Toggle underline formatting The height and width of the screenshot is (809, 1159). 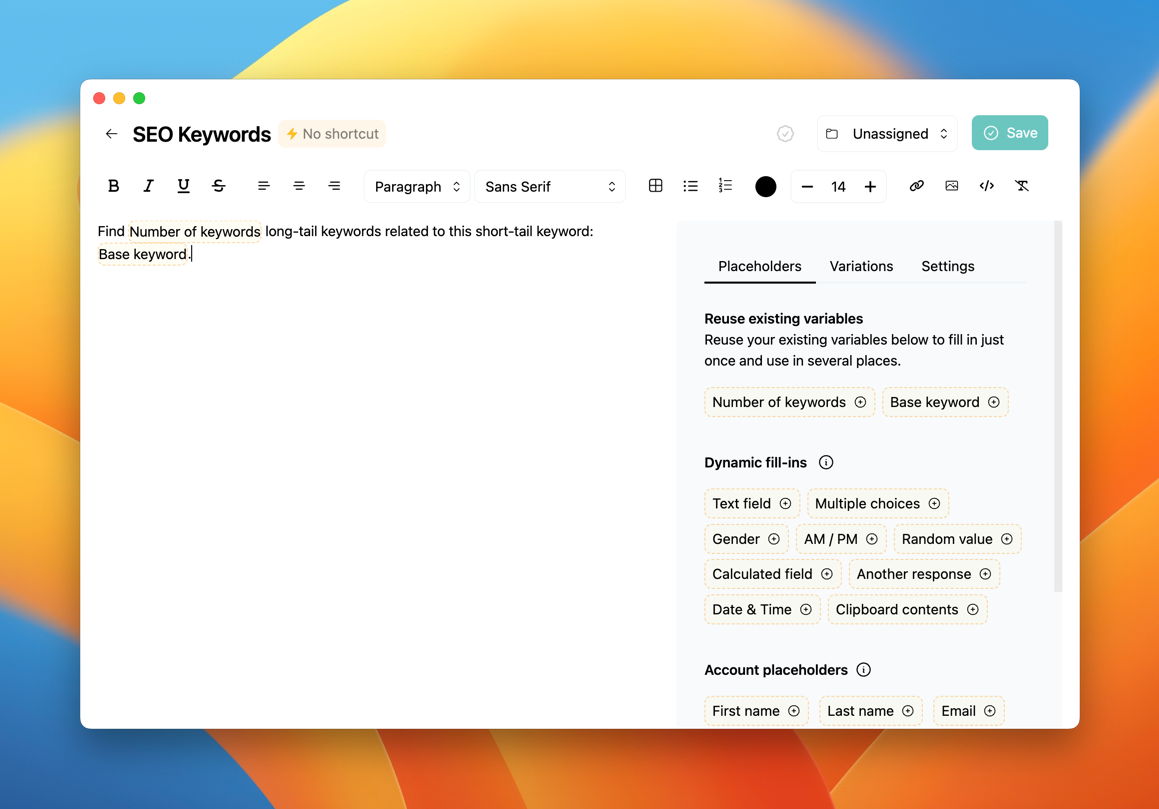pyautogui.click(x=183, y=186)
